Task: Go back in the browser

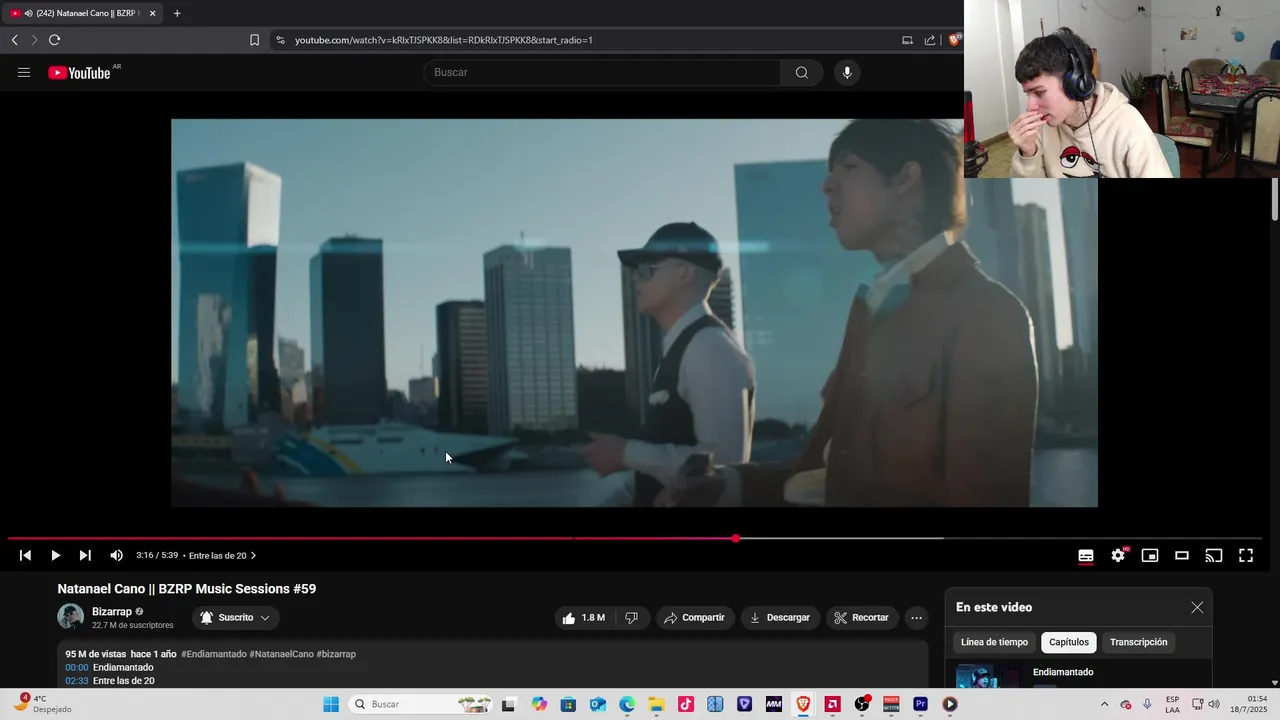Action: point(14,40)
